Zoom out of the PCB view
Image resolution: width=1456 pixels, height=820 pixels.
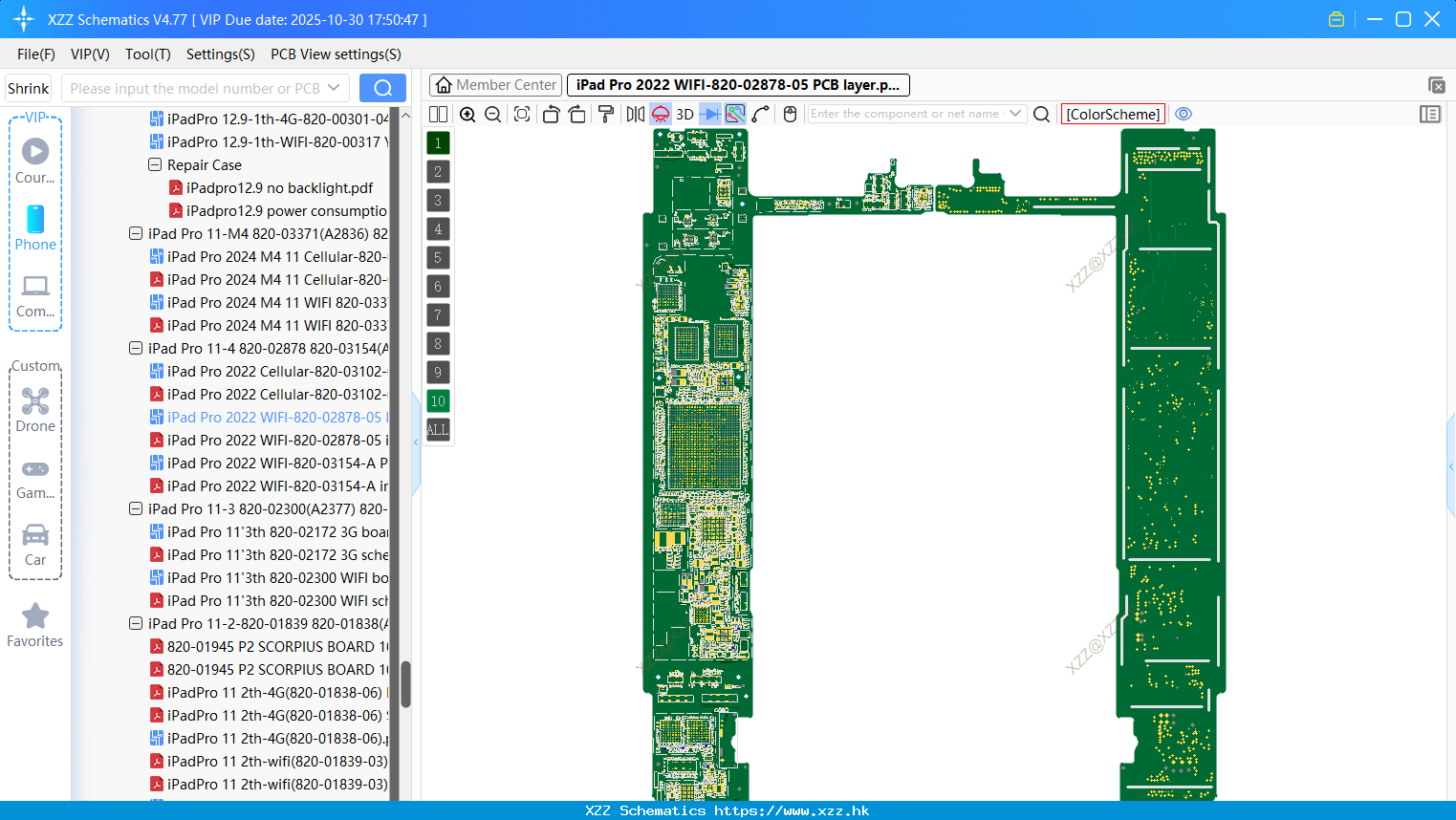[x=493, y=114]
